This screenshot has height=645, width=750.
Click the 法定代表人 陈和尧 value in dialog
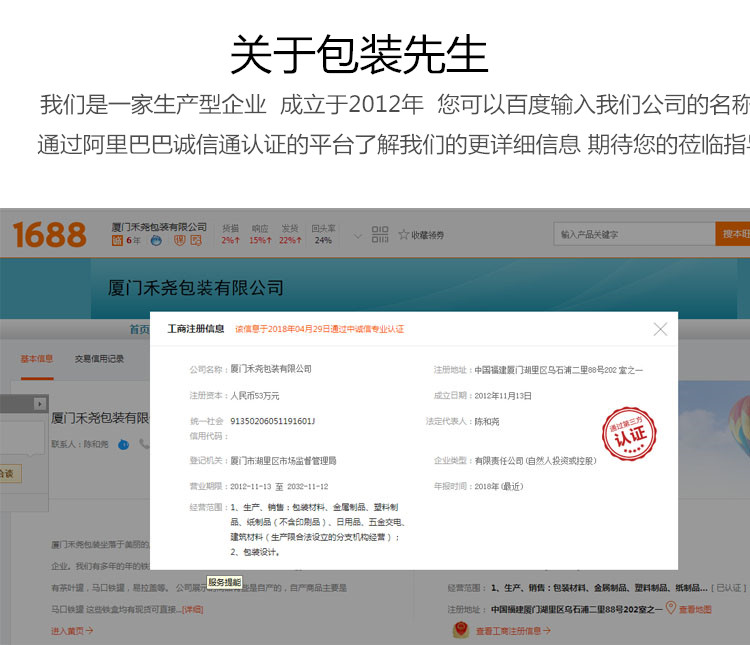pyautogui.click(x=487, y=422)
